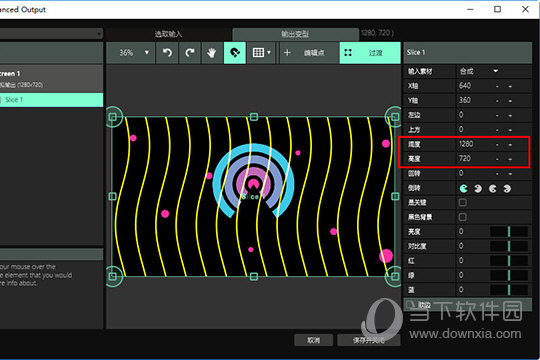Click the left edge midpoint handle of slice
This screenshot has width=540, height=360.
(x=113, y=196)
